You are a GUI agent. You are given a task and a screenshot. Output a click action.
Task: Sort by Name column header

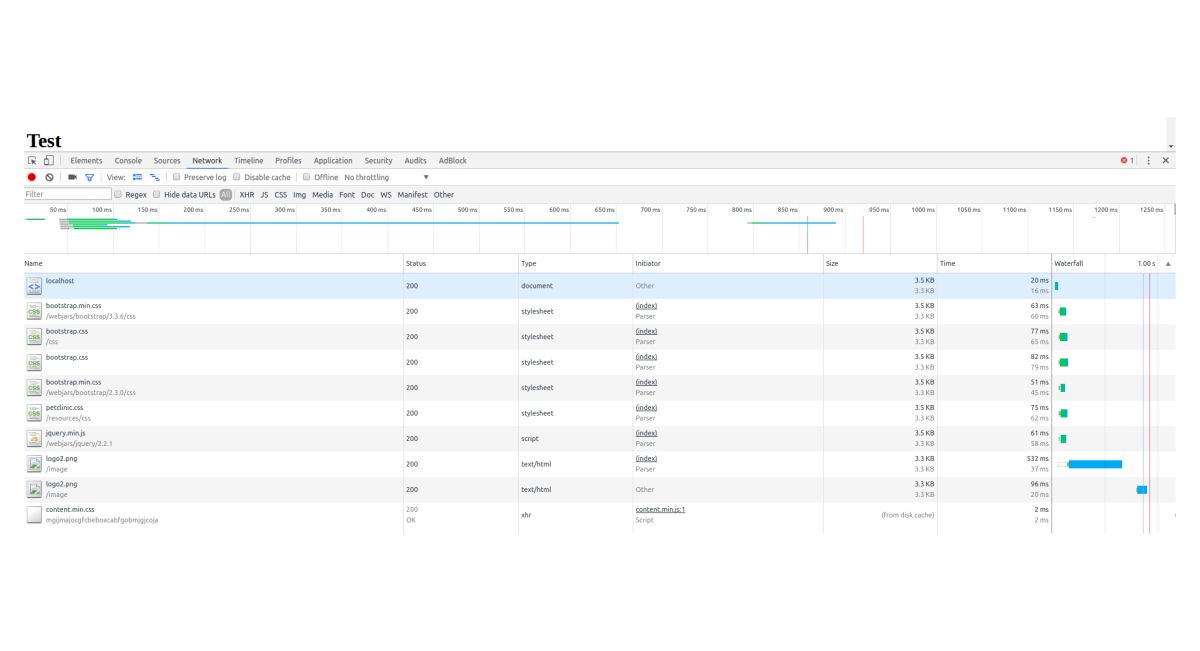pos(213,263)
